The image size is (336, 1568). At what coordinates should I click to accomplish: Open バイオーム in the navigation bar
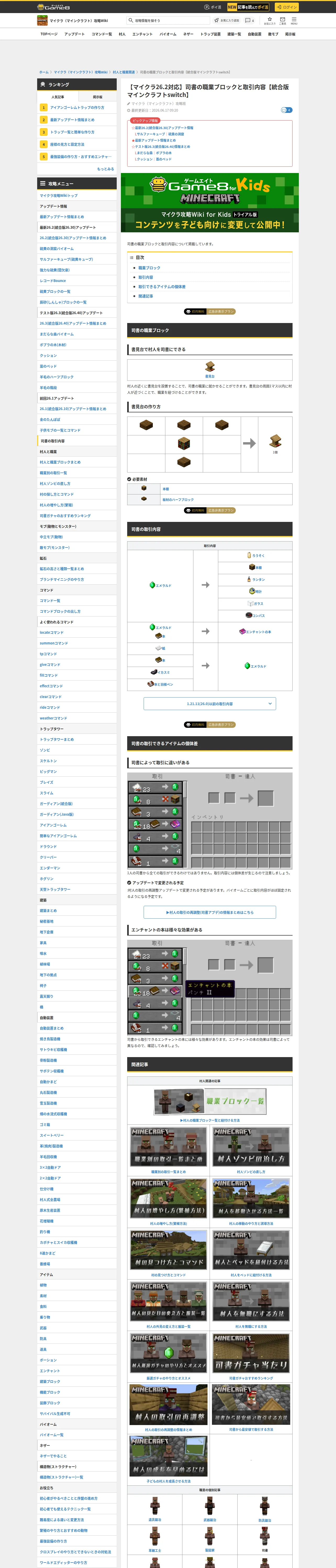click(x=168, y=34)
